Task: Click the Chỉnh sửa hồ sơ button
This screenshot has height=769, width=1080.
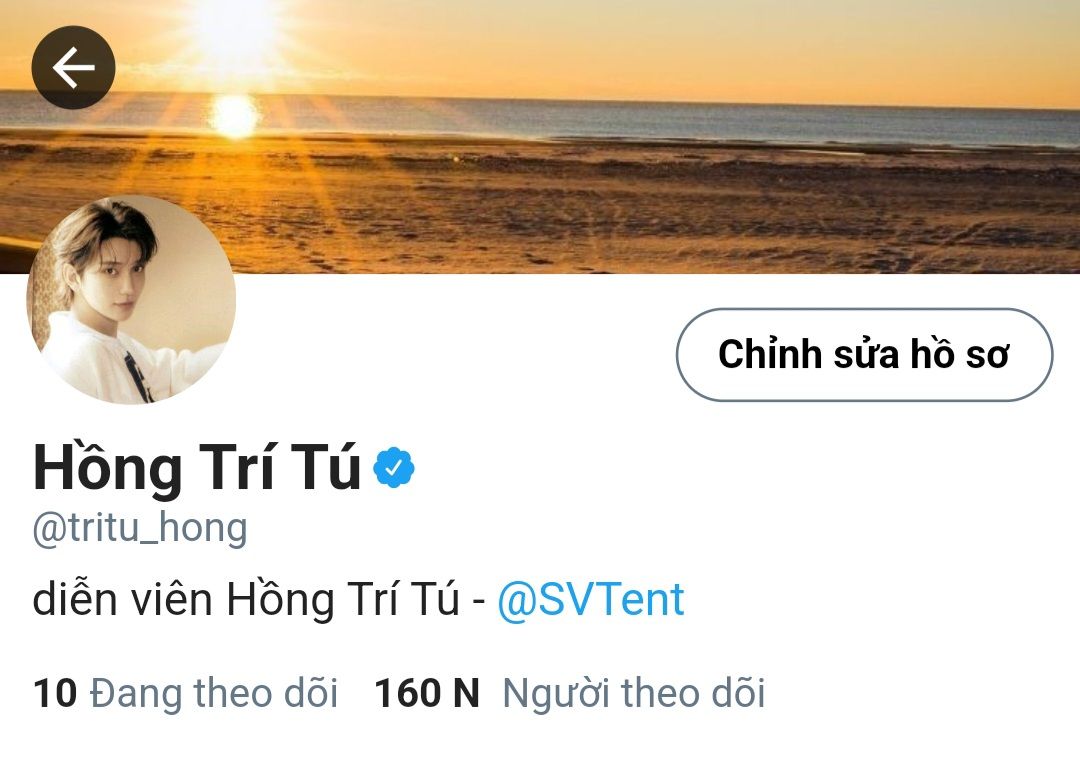Action: pyautogui.click(x=864, y=354)
